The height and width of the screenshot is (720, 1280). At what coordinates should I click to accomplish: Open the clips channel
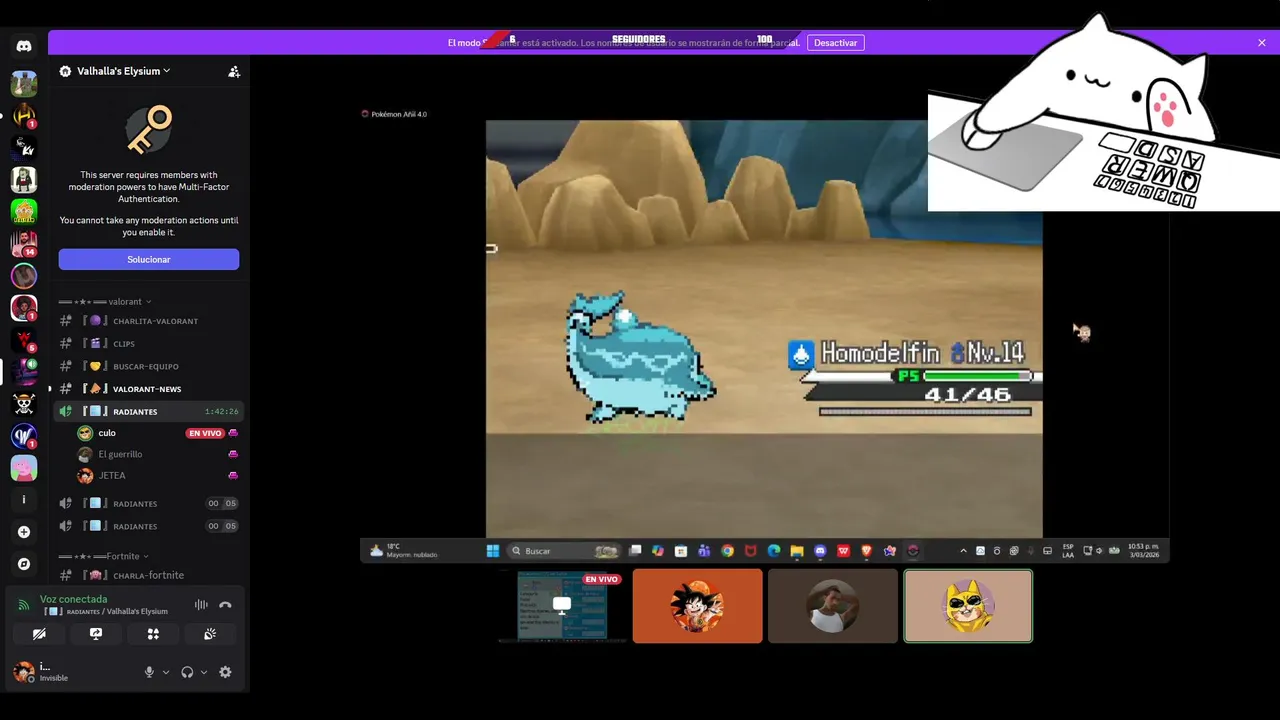point(149,343)
